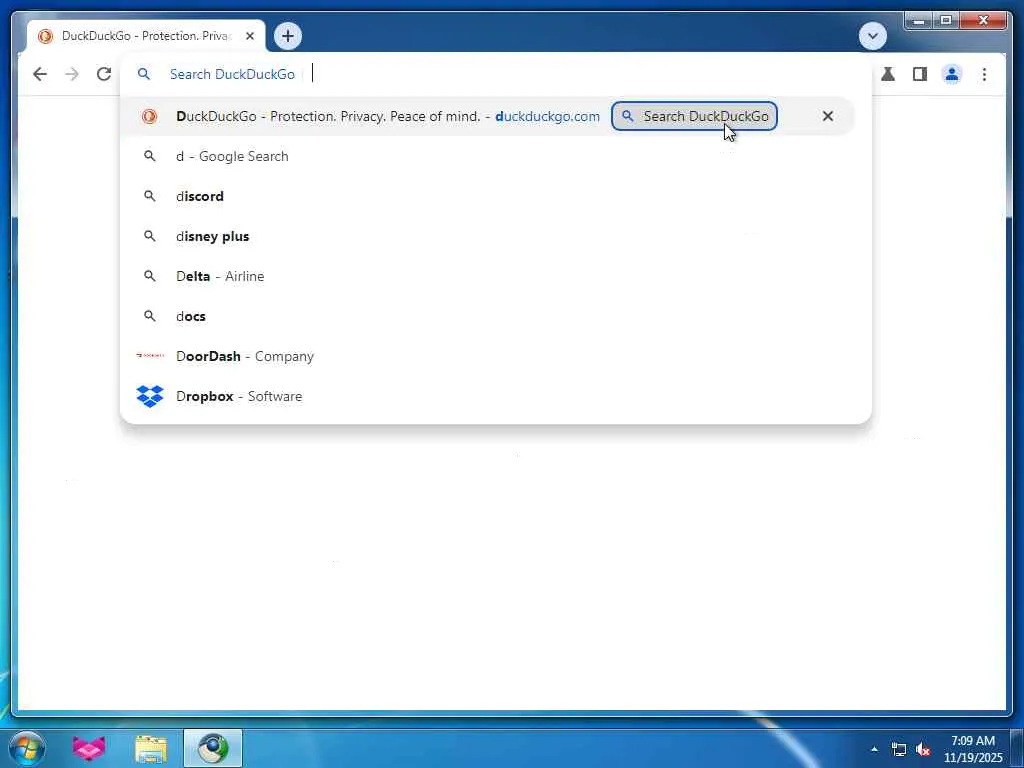Click the Dropbox logo icon
Screen dimensions: 1024x768
[150, 396]
